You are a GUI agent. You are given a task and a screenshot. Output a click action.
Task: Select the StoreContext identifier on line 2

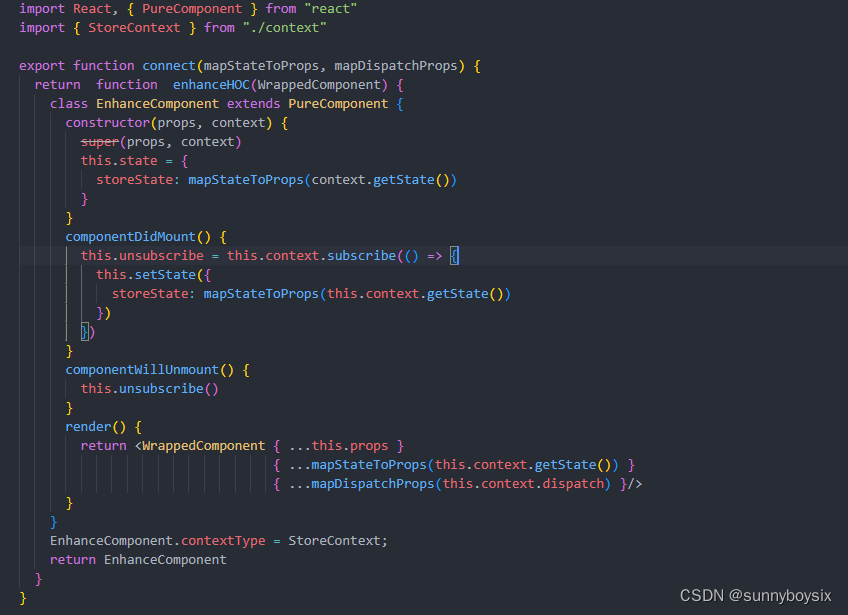(x=134, y=27)
